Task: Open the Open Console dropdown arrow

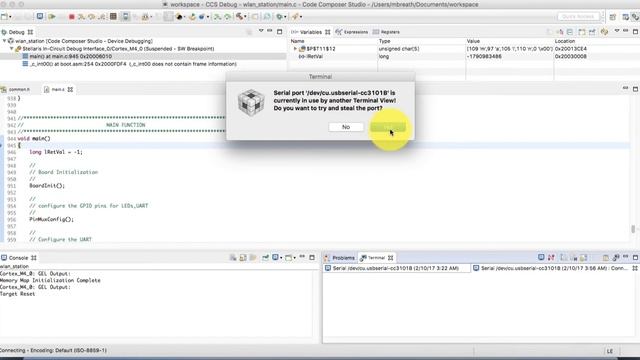Action: [294, 258]
